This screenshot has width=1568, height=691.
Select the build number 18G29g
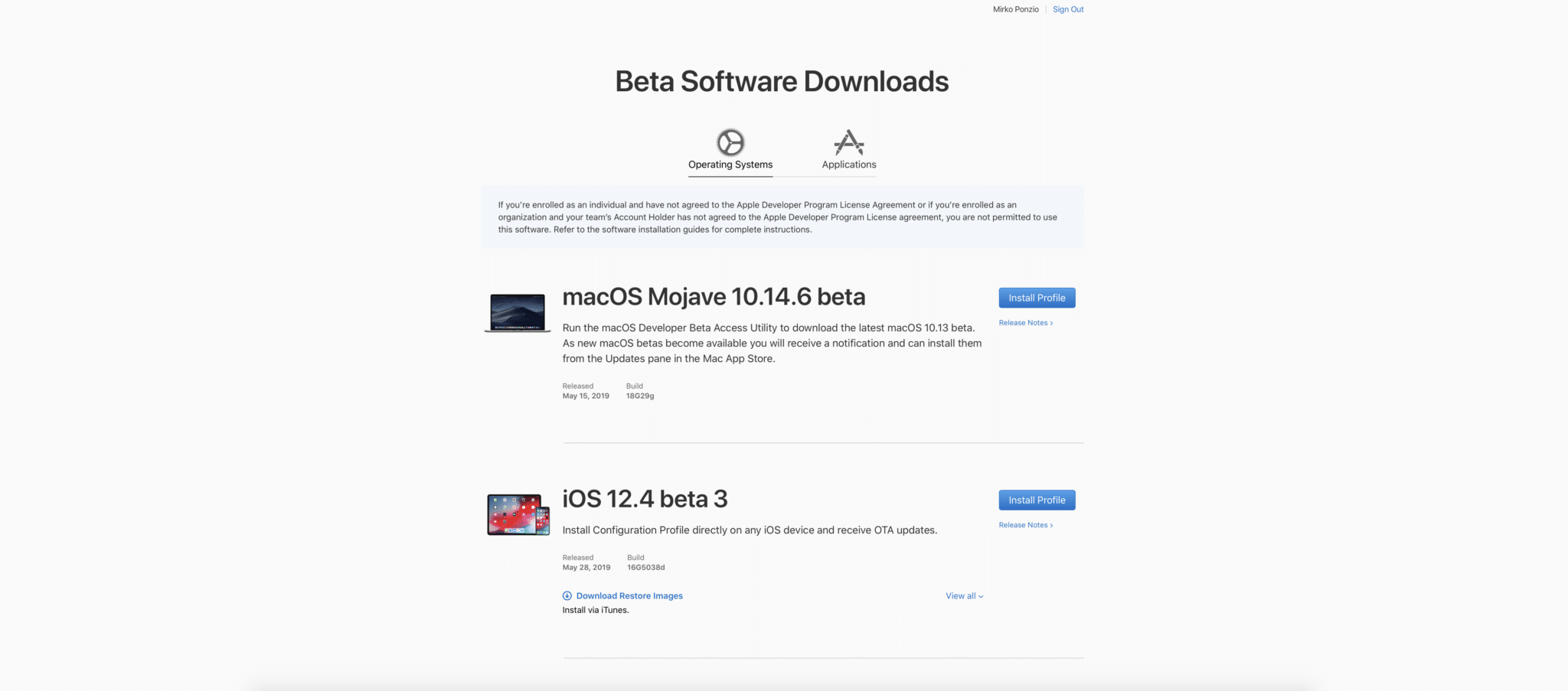[x=640, y=396]
